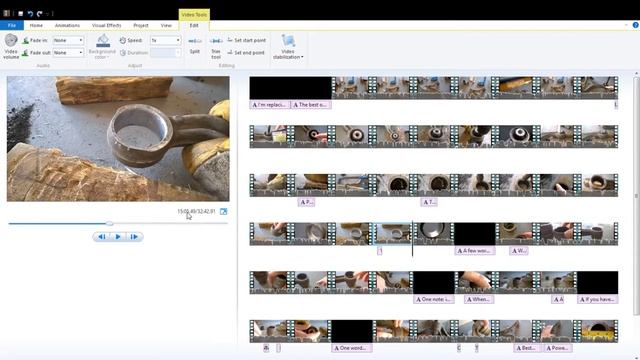Click the timeline playhead marker
The width and height of the screenshot is (640, 360).
click(413, 239)
